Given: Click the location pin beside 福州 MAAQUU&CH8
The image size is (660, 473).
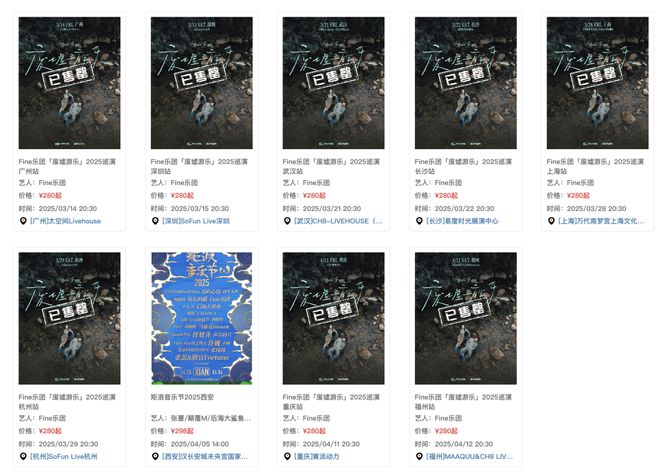Looking at the screenshot, I should click(419, 456).
